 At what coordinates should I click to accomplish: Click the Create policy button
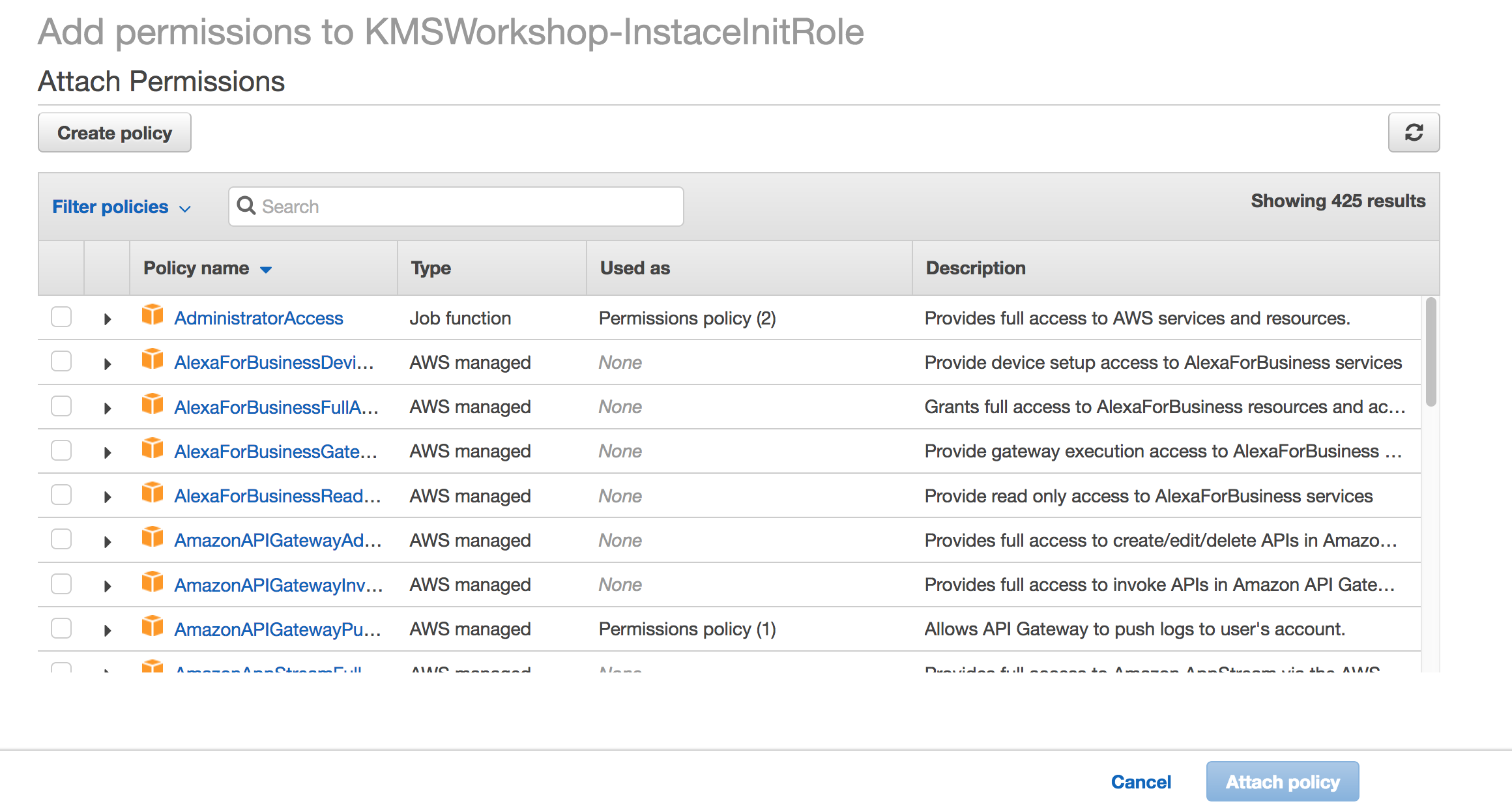click(115, 132)
